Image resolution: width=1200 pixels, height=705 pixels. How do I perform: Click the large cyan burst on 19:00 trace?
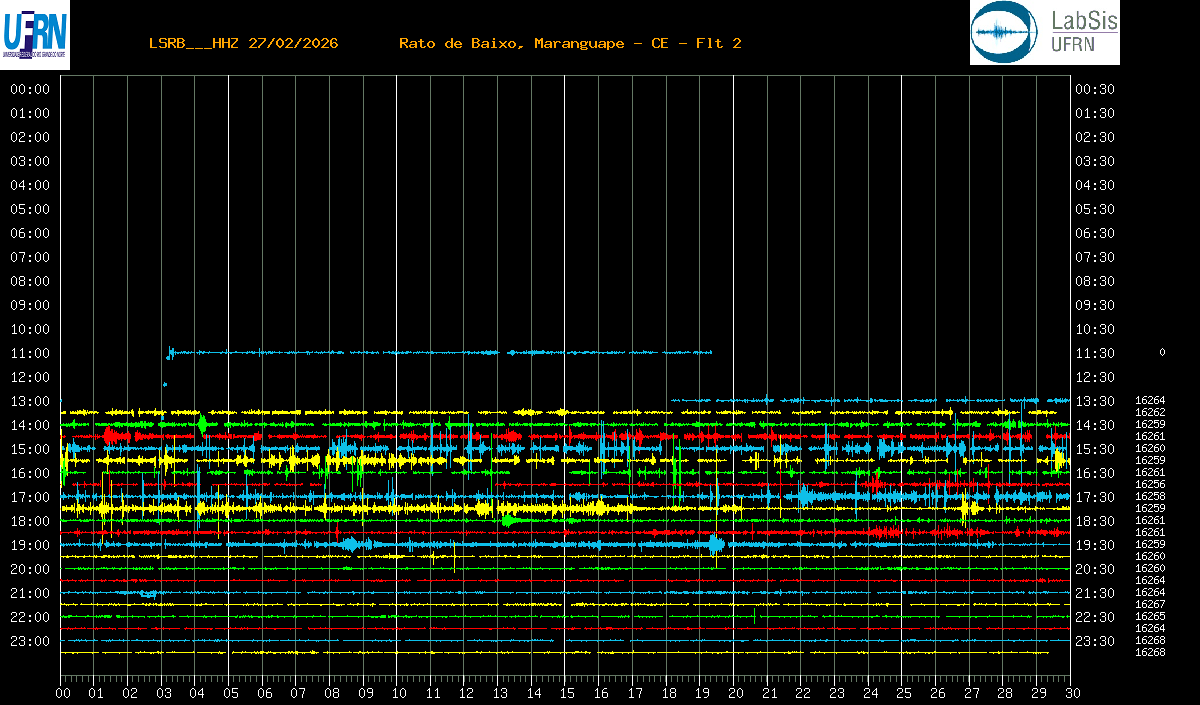pos(715,545)
